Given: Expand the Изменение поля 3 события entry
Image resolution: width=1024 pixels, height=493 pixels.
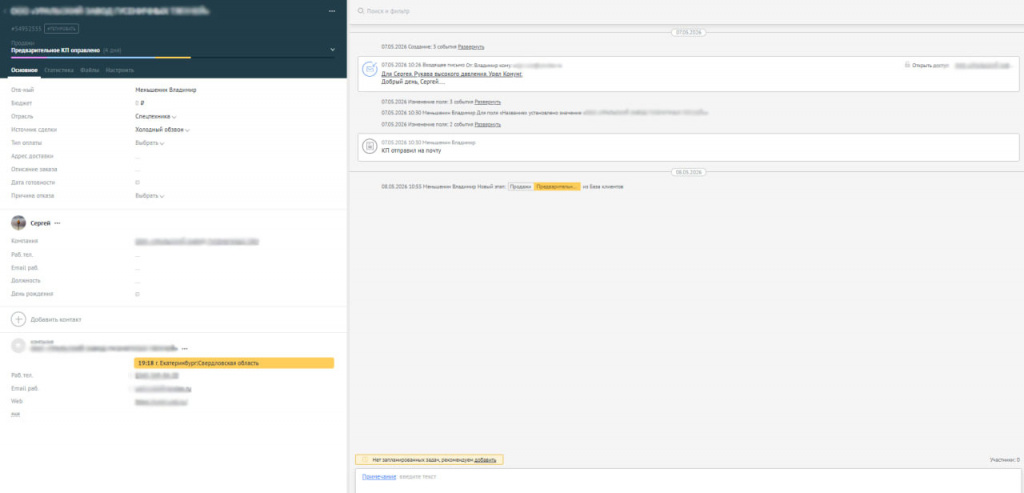Looking at the screenshot, I should 487,102.
